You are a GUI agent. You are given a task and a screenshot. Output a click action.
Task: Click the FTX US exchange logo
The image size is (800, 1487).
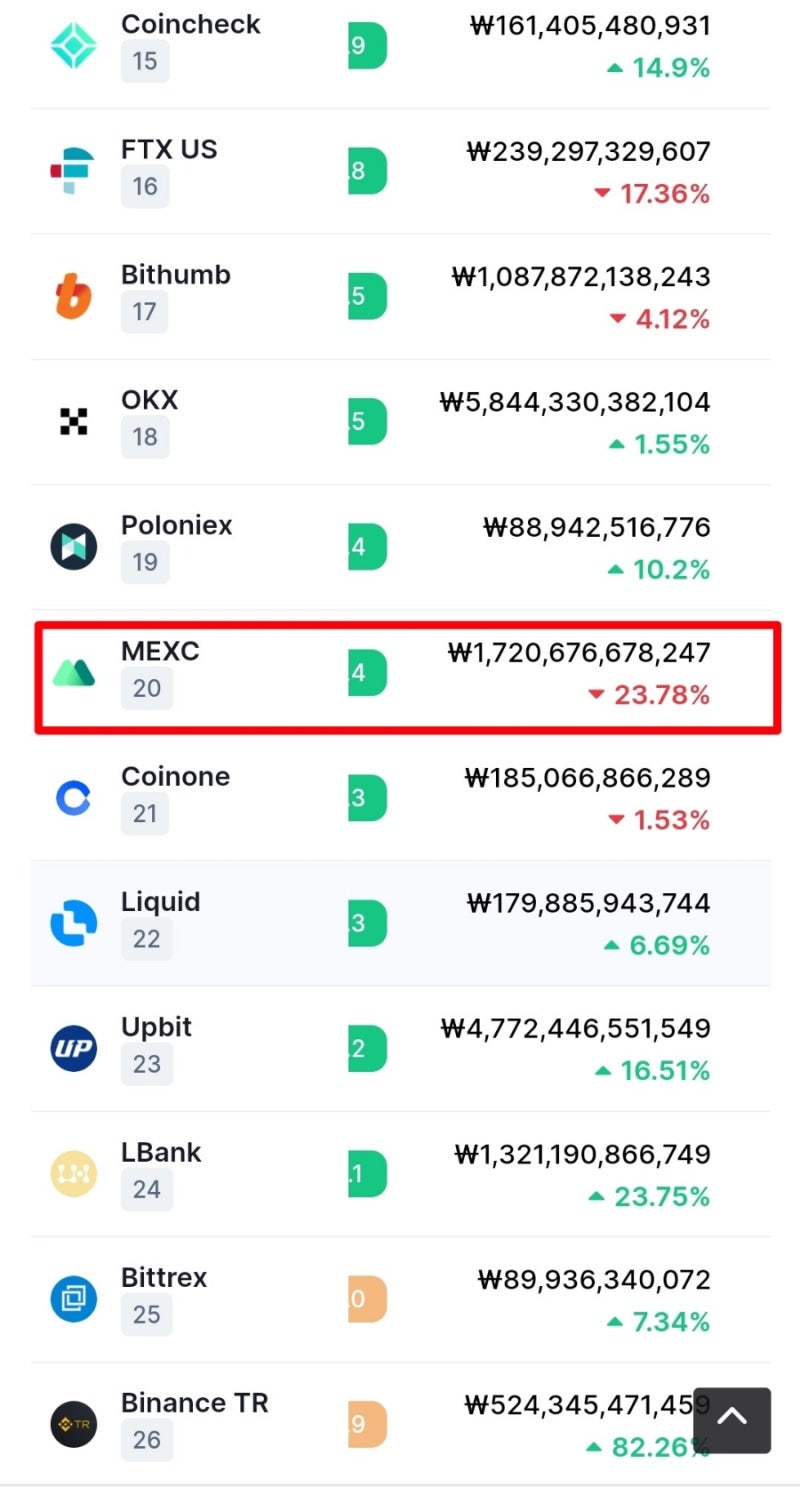(73, 171)
